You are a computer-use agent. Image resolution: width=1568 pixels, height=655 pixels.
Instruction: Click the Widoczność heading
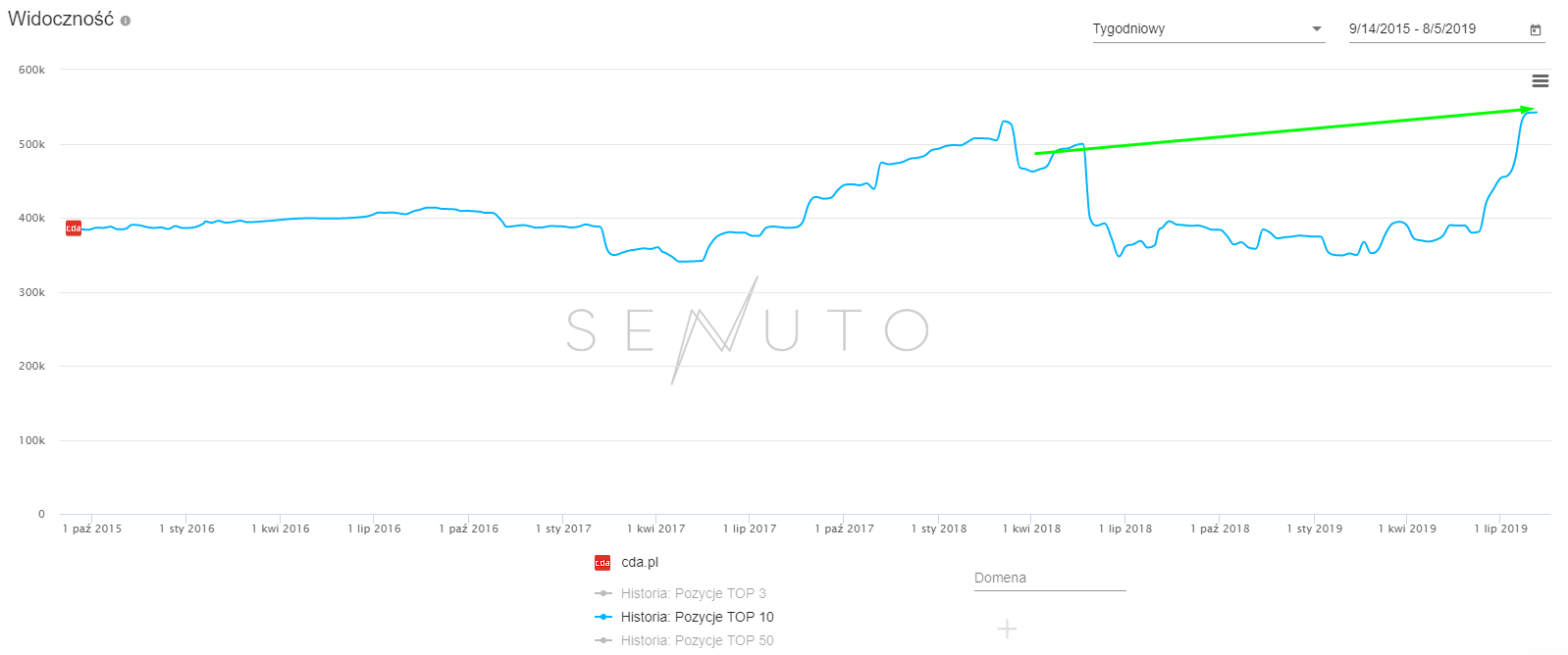tap(61, 20)
